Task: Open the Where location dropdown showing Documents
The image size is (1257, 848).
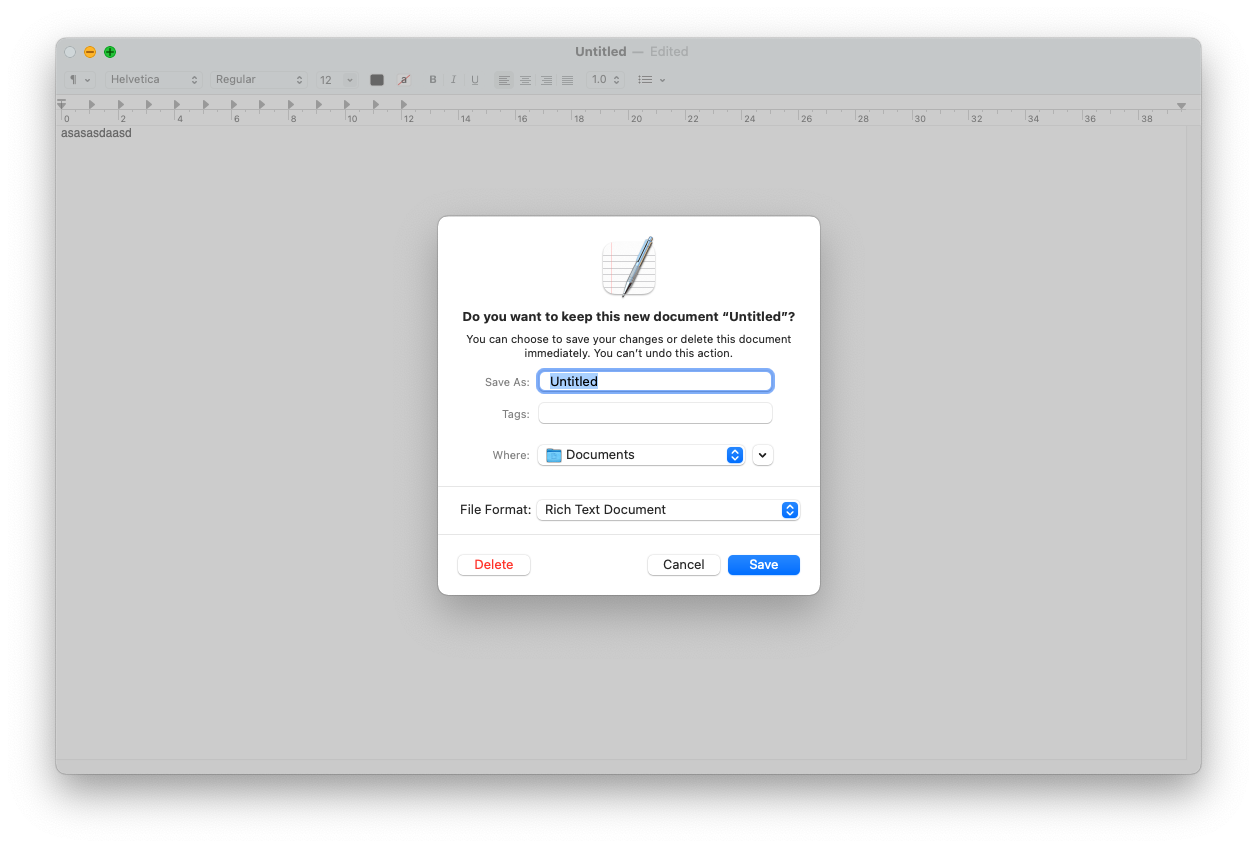Action: [641, 455]
